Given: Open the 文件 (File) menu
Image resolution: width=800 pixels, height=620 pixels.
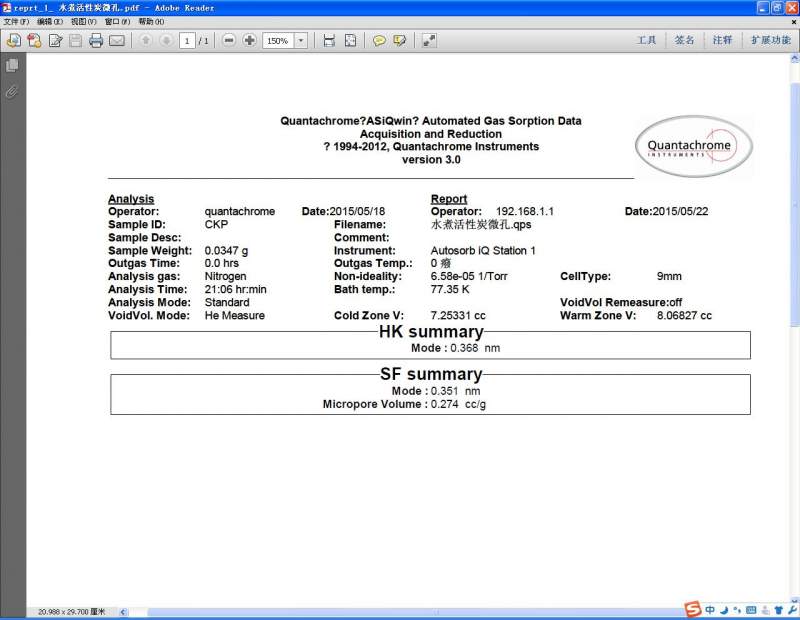Looking at the screenshot, I should coord(16,21).
